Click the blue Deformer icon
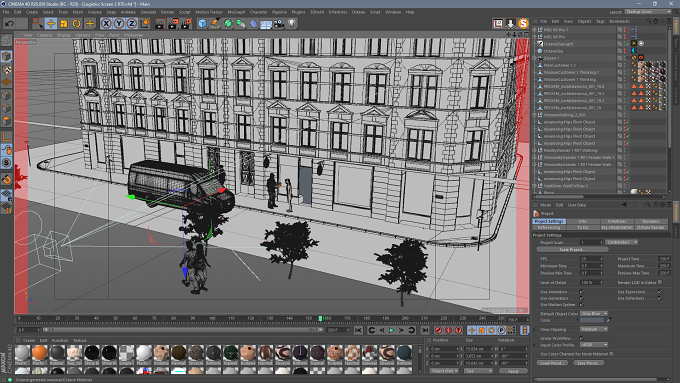This screenshot has height=383, width=680. 254,23
